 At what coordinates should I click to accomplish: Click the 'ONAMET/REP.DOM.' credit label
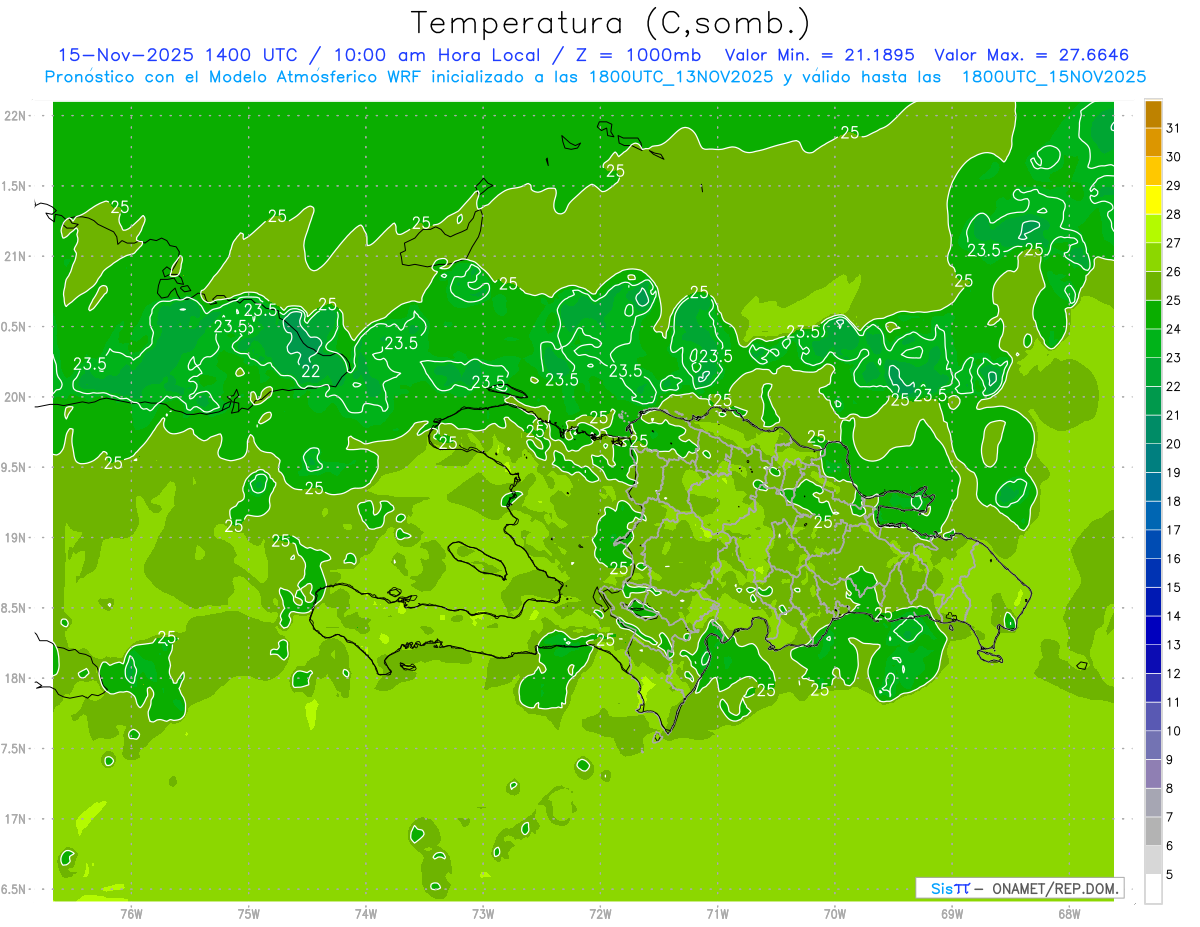1057,888
